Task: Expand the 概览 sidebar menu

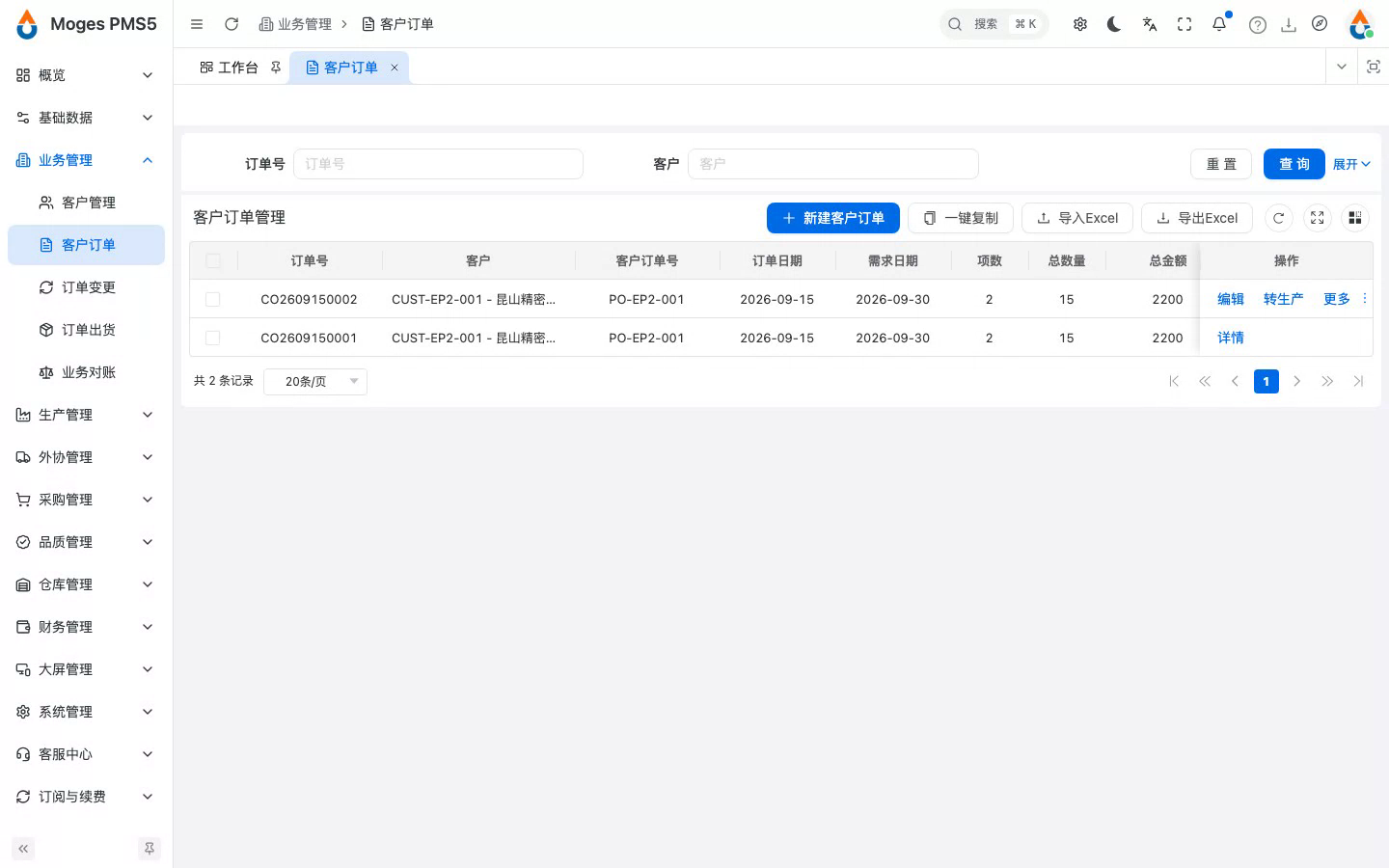Action: pos(86,75)
